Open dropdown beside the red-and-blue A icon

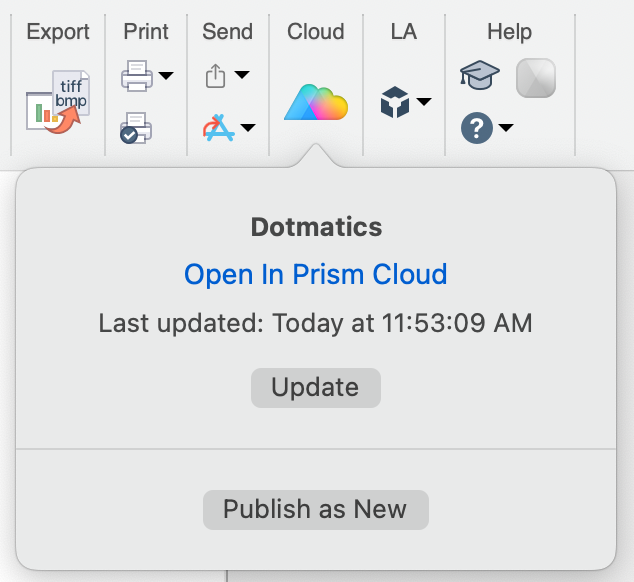pos(247,128)
